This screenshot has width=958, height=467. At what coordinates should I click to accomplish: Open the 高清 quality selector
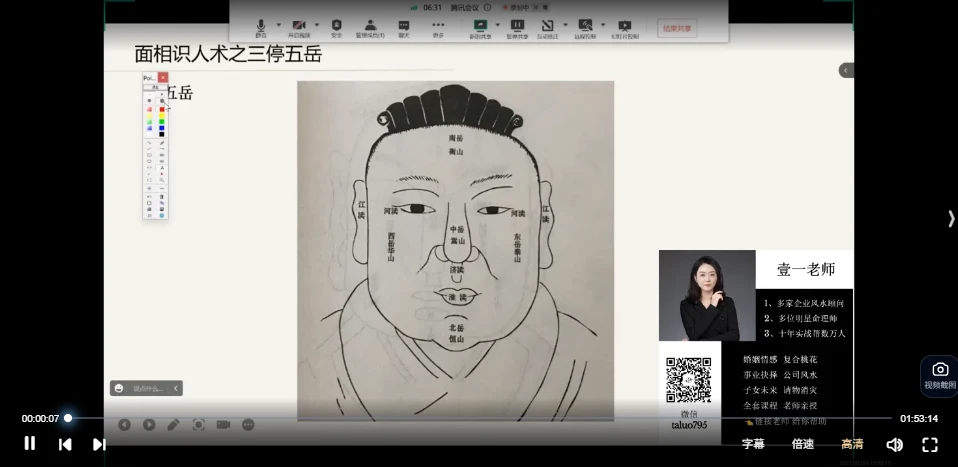(852, 444)
